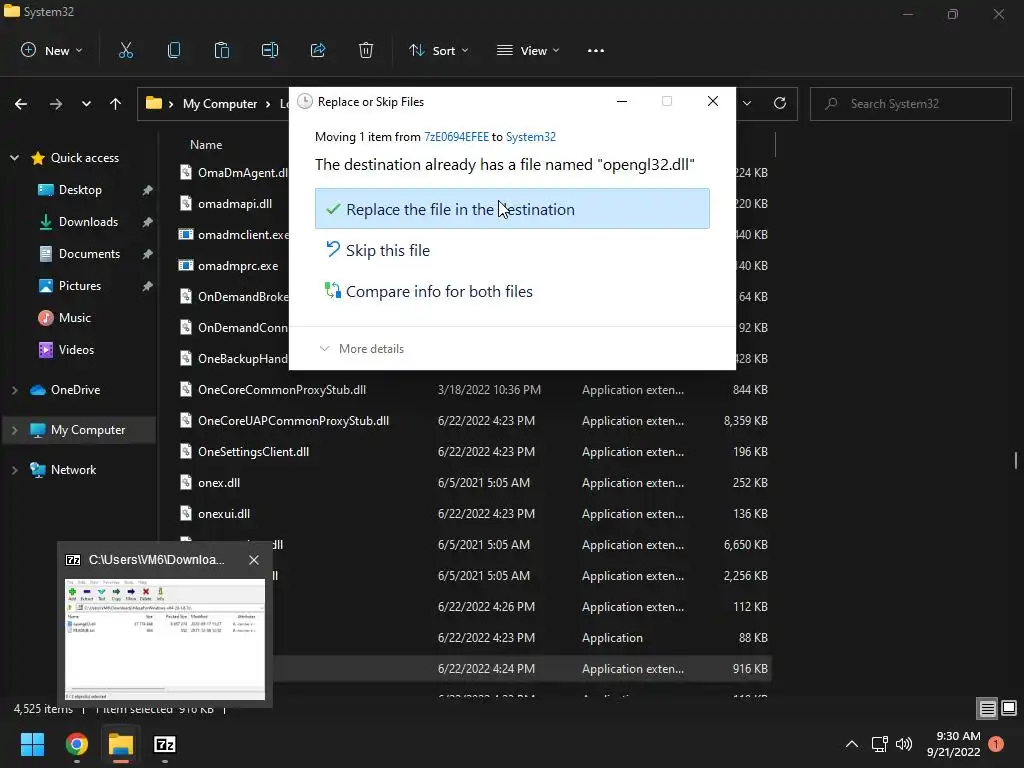Image resolution: width=1024 pixels, height=768 pixels.
Task: Open notification badge in taskbar corner
Action: (996, 744)
